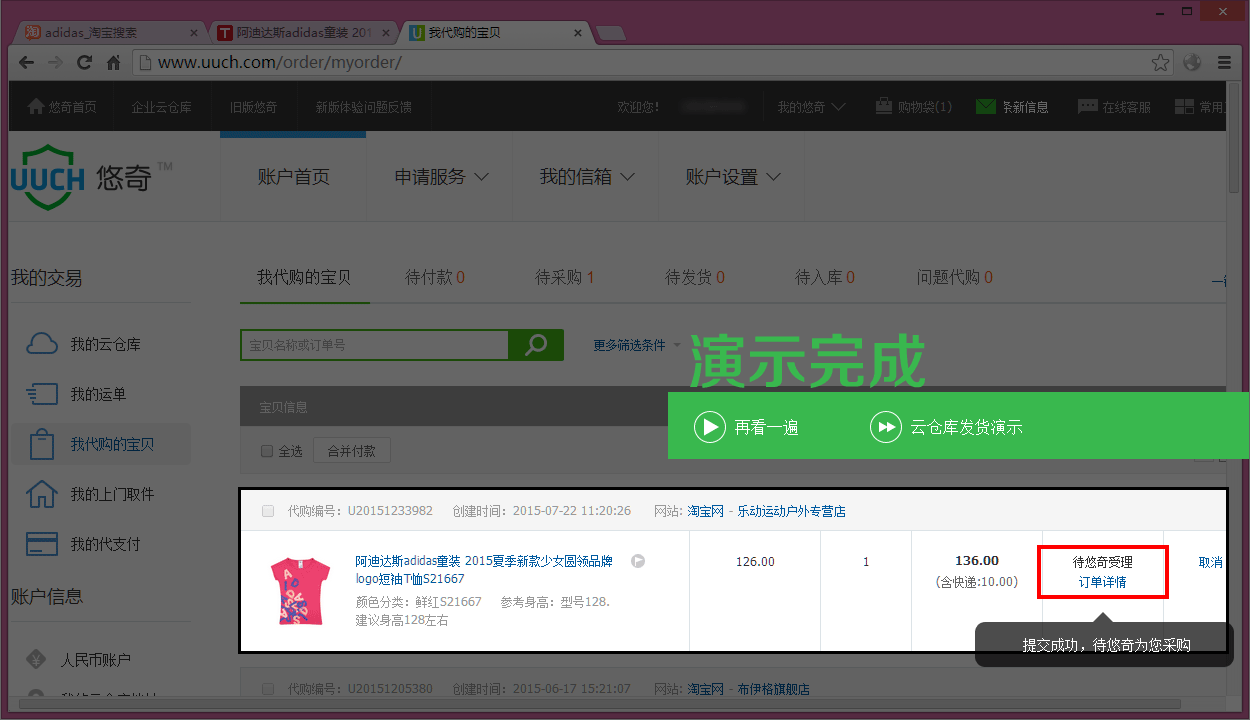Focus the 宝贝名称或订单号 search field
1250x720 pixels.
[x=374, y=345]
